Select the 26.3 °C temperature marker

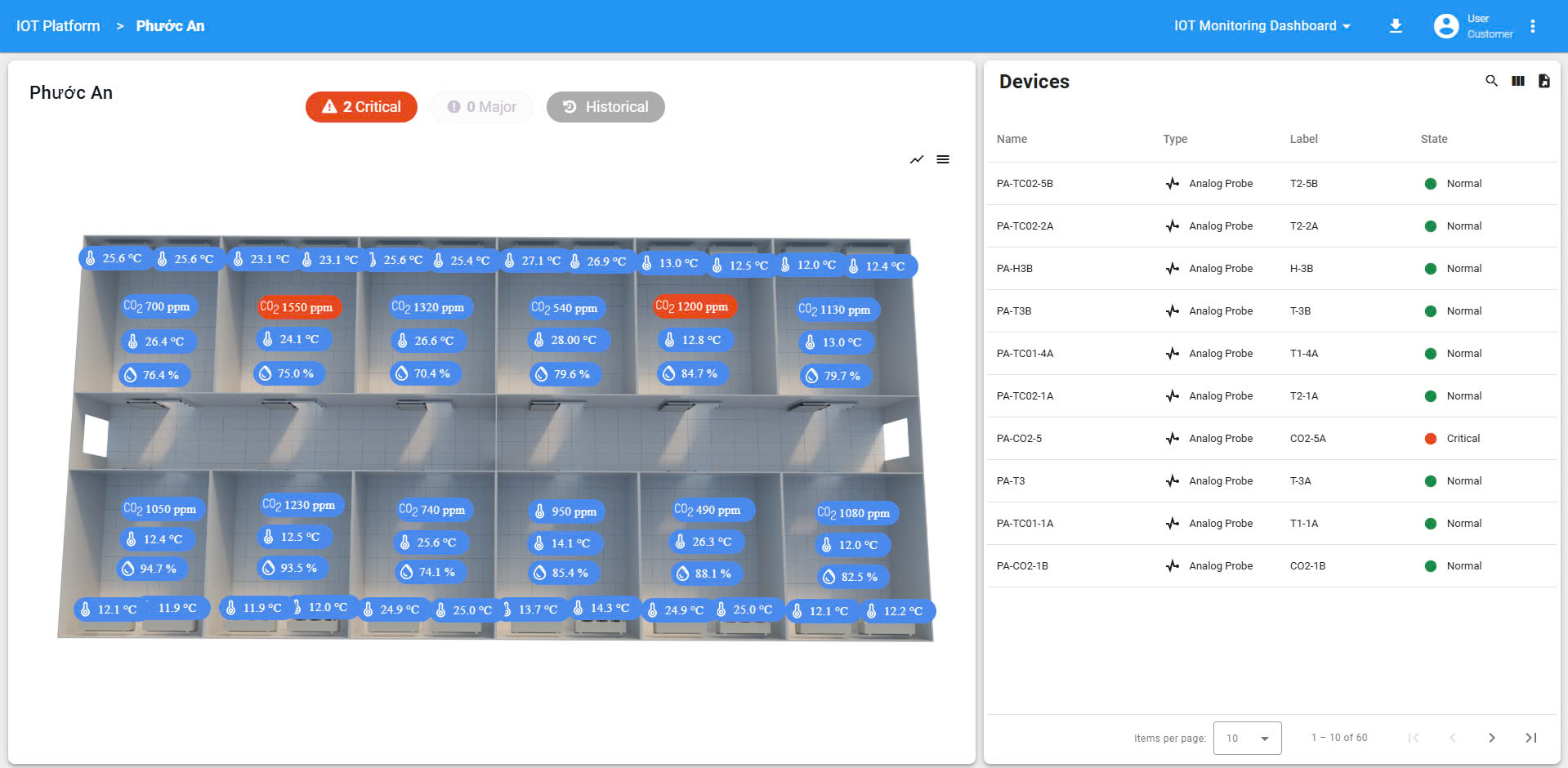[x=706, y=542]
